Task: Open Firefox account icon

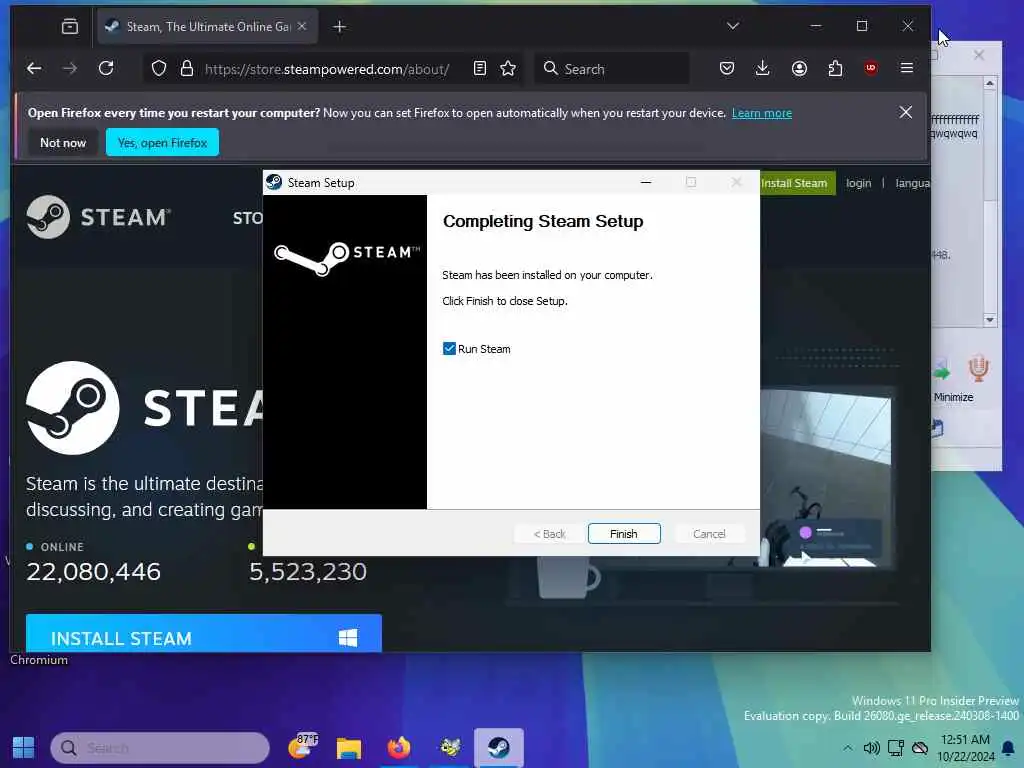Action: click(x=799, y=69)
